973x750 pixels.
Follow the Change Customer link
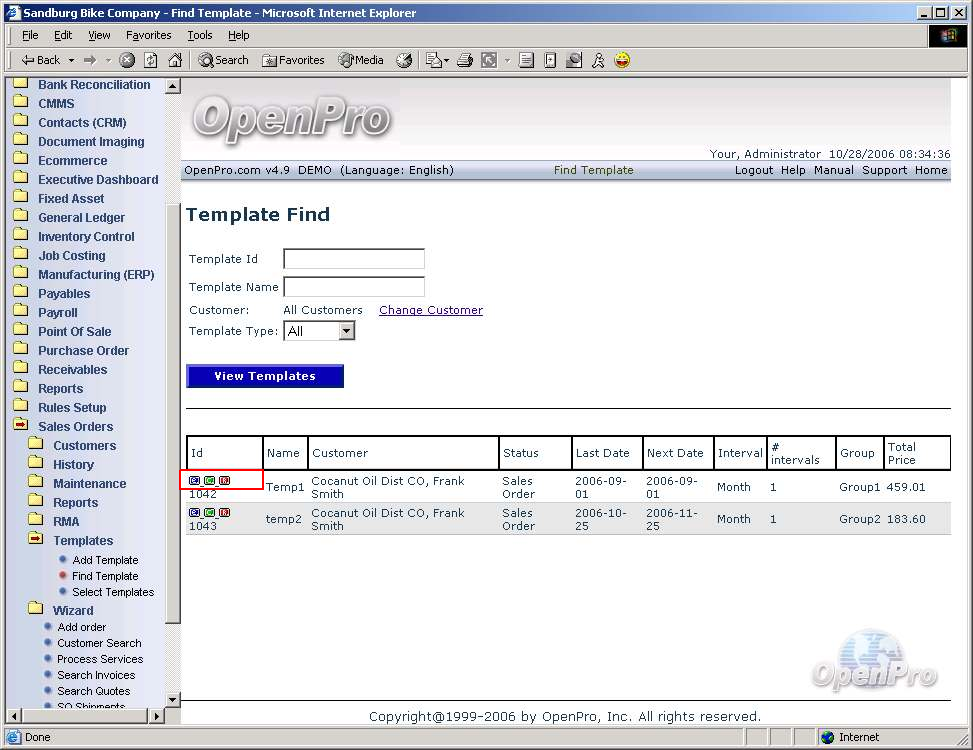431,310
